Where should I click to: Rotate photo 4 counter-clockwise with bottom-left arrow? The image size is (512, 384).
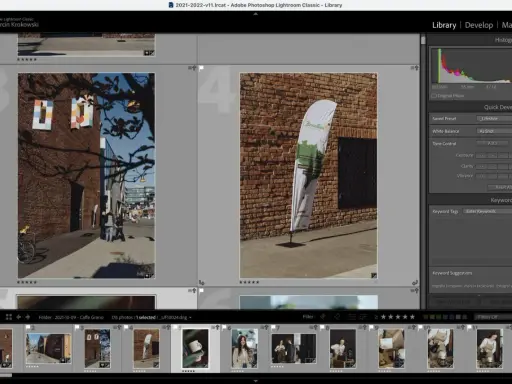202,282
